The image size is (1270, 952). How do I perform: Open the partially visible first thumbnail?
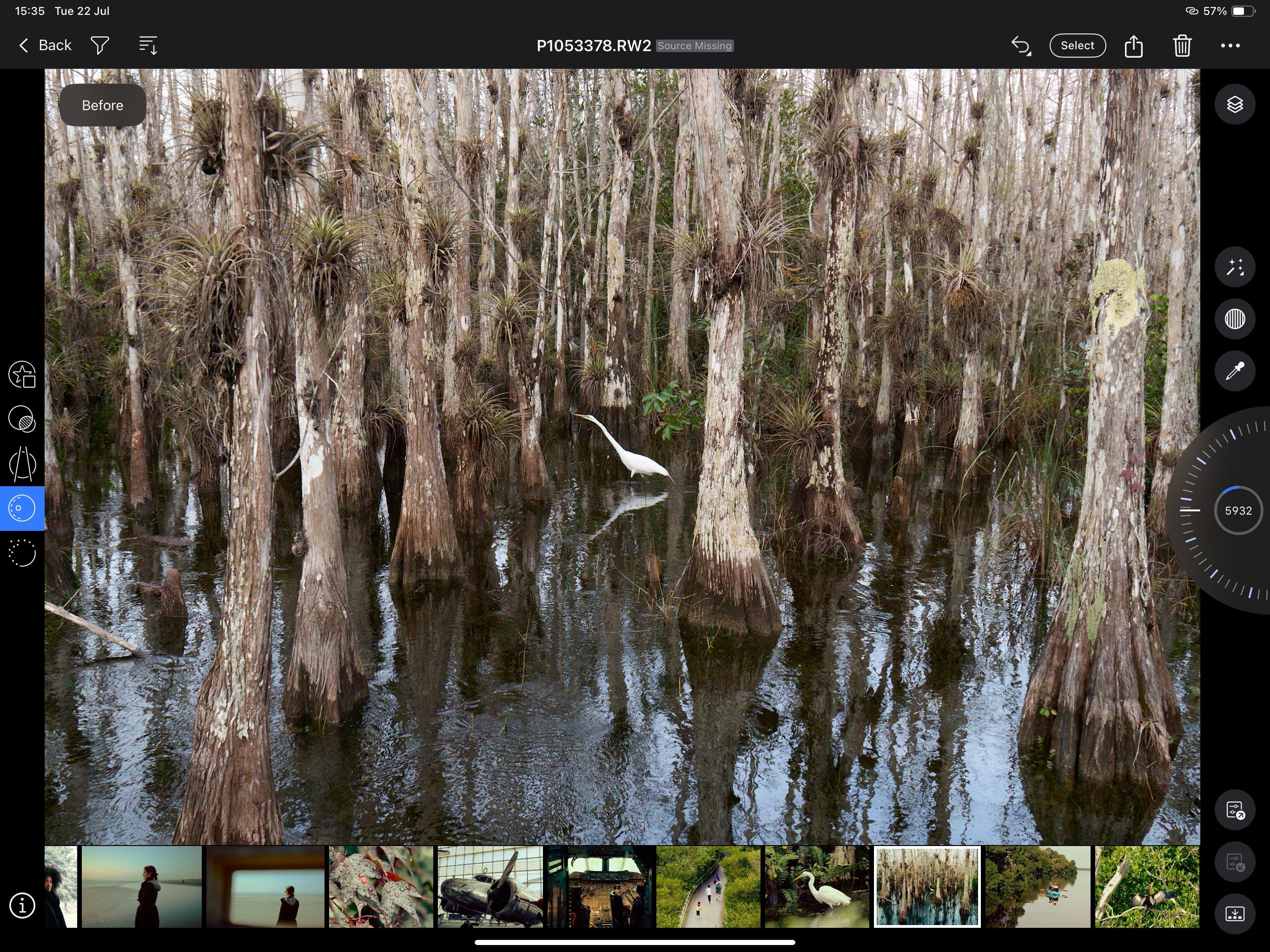(x=61, y=886)
